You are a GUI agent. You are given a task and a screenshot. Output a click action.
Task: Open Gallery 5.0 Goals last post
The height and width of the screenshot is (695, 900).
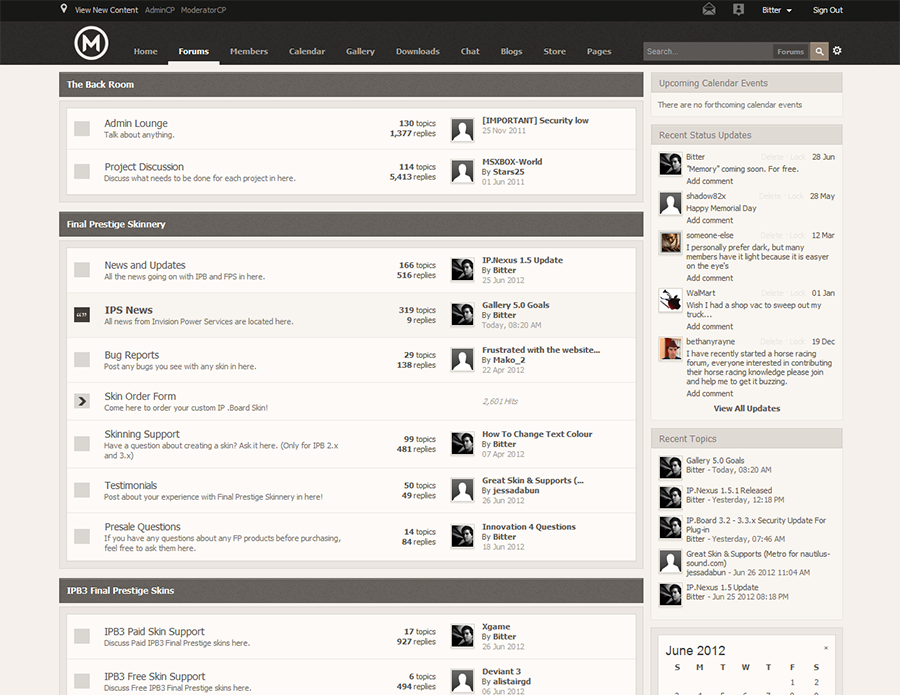(515, 305)
